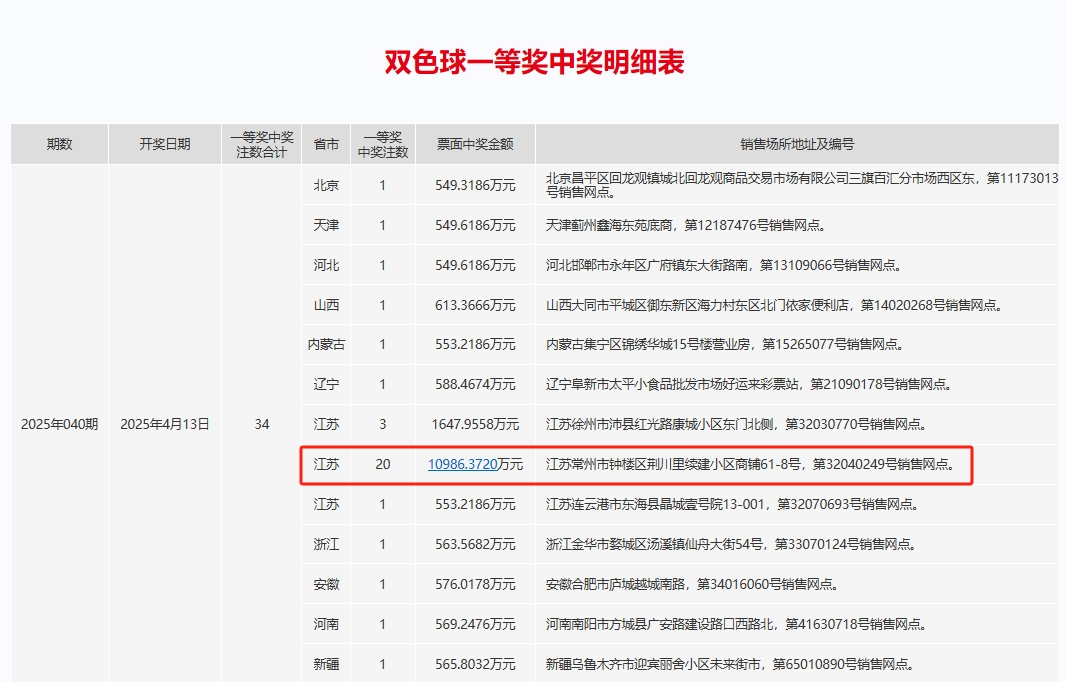Click the 天津 province cell
Viewport: 1065px width, 682px height.
326,225
